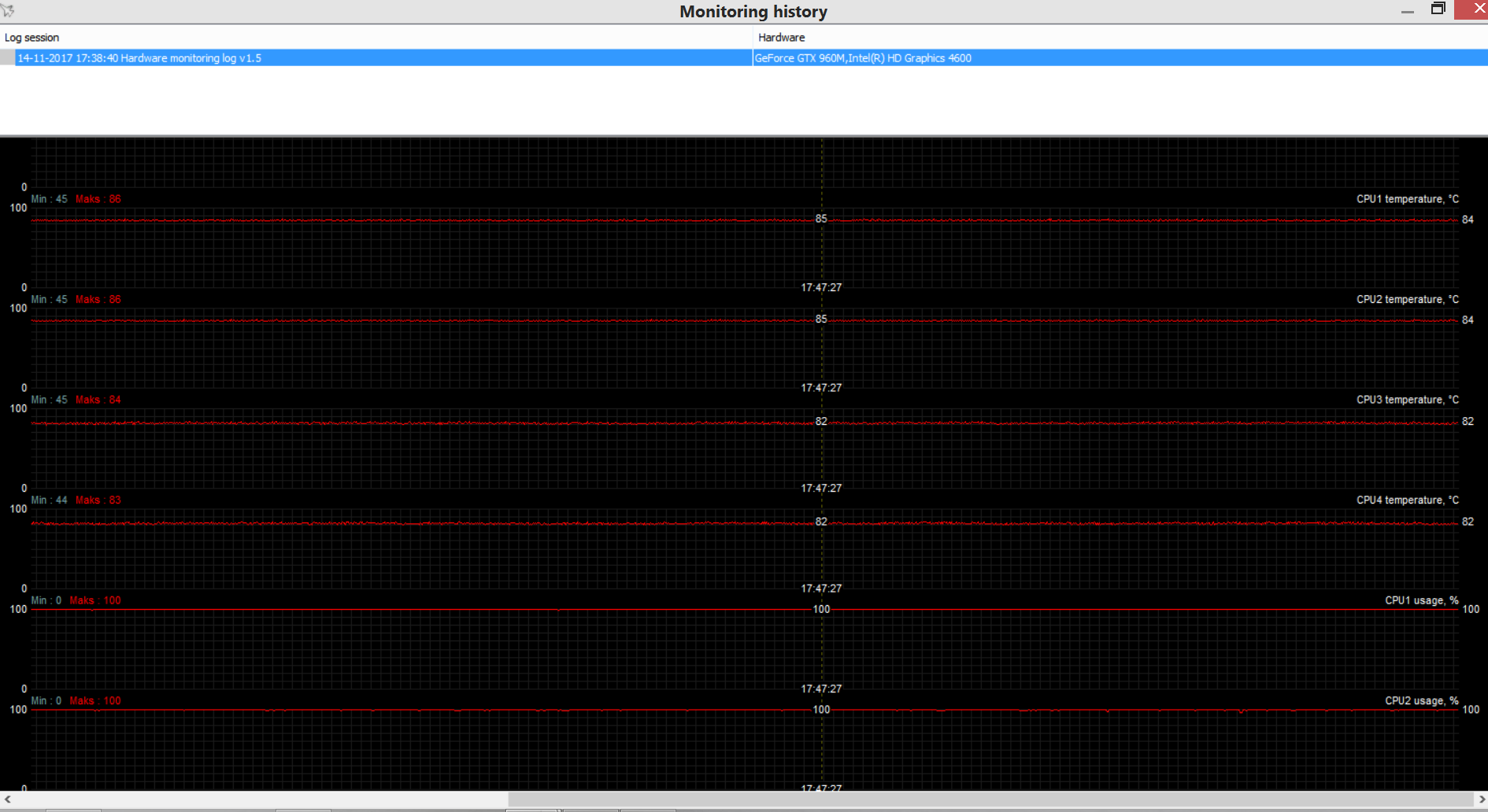This screenshot has height=812, width=1488.
Task: Click current value 84 right of CPU1 temperature graph
Action: (x=1468, y=220)
